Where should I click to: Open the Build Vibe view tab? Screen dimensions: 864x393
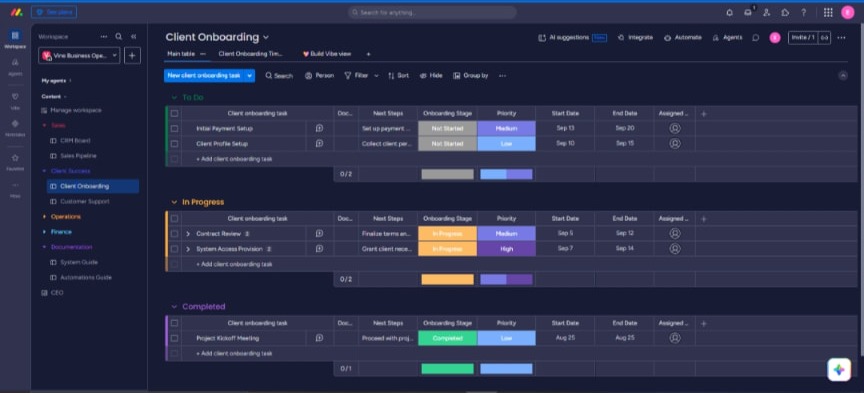coord(327,53)
